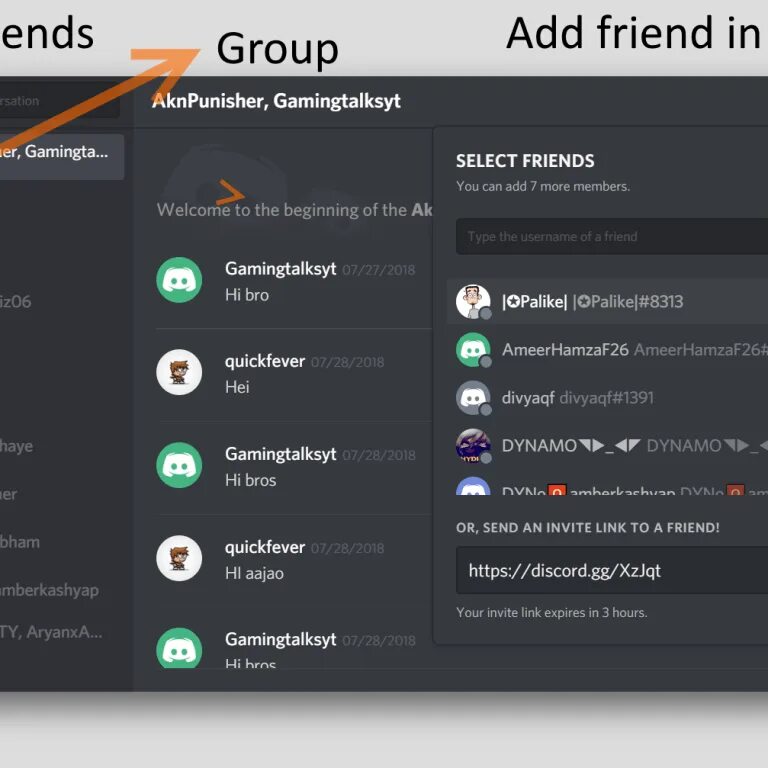
Task: Click the "SELECT FRIENDS" heading
Action: (525, 161)
